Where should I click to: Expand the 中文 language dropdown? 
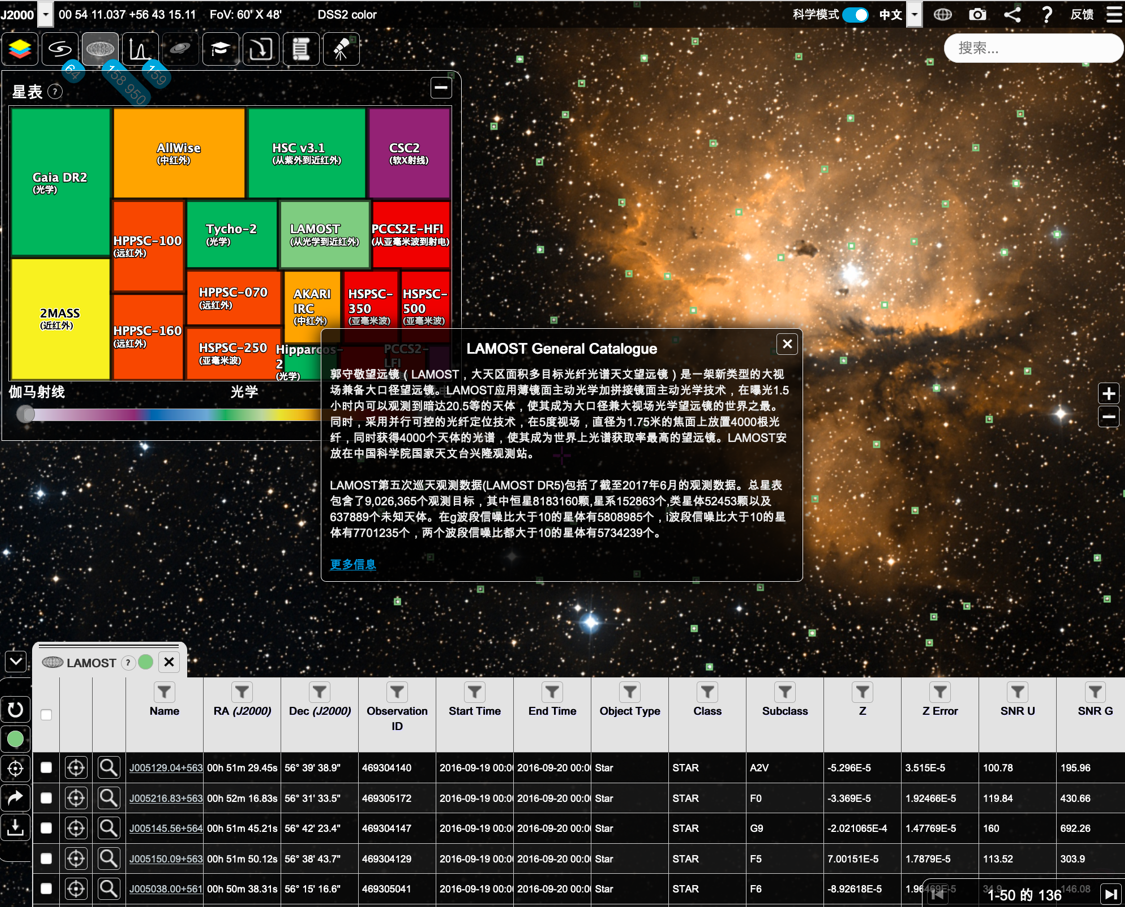point(913,15)
